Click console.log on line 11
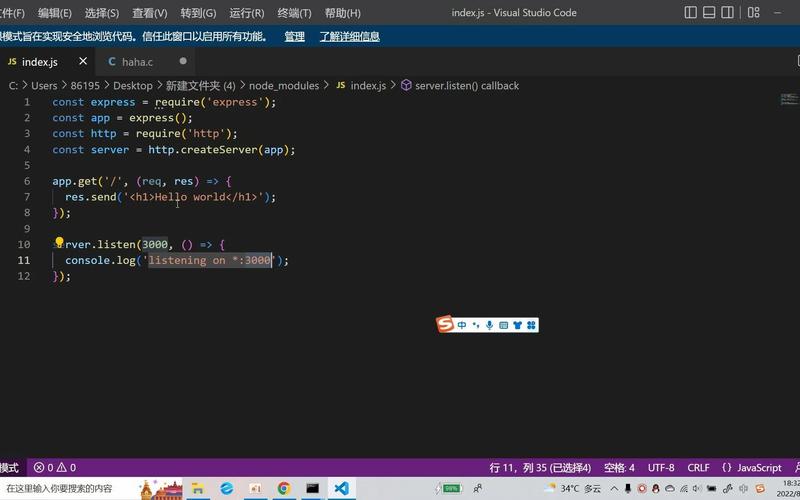This screenshot has width=800, height=500. 100,260
